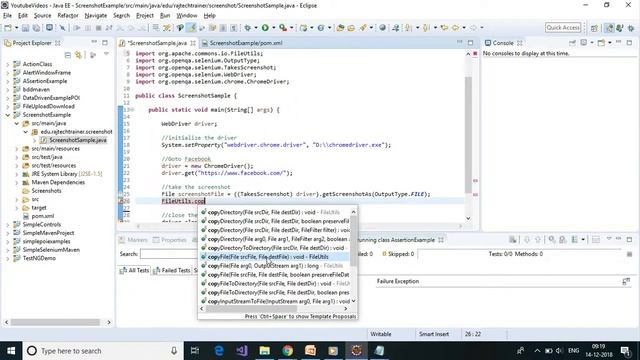Expand the SimpleControls project
640x360 pixels.
(7, 224)
